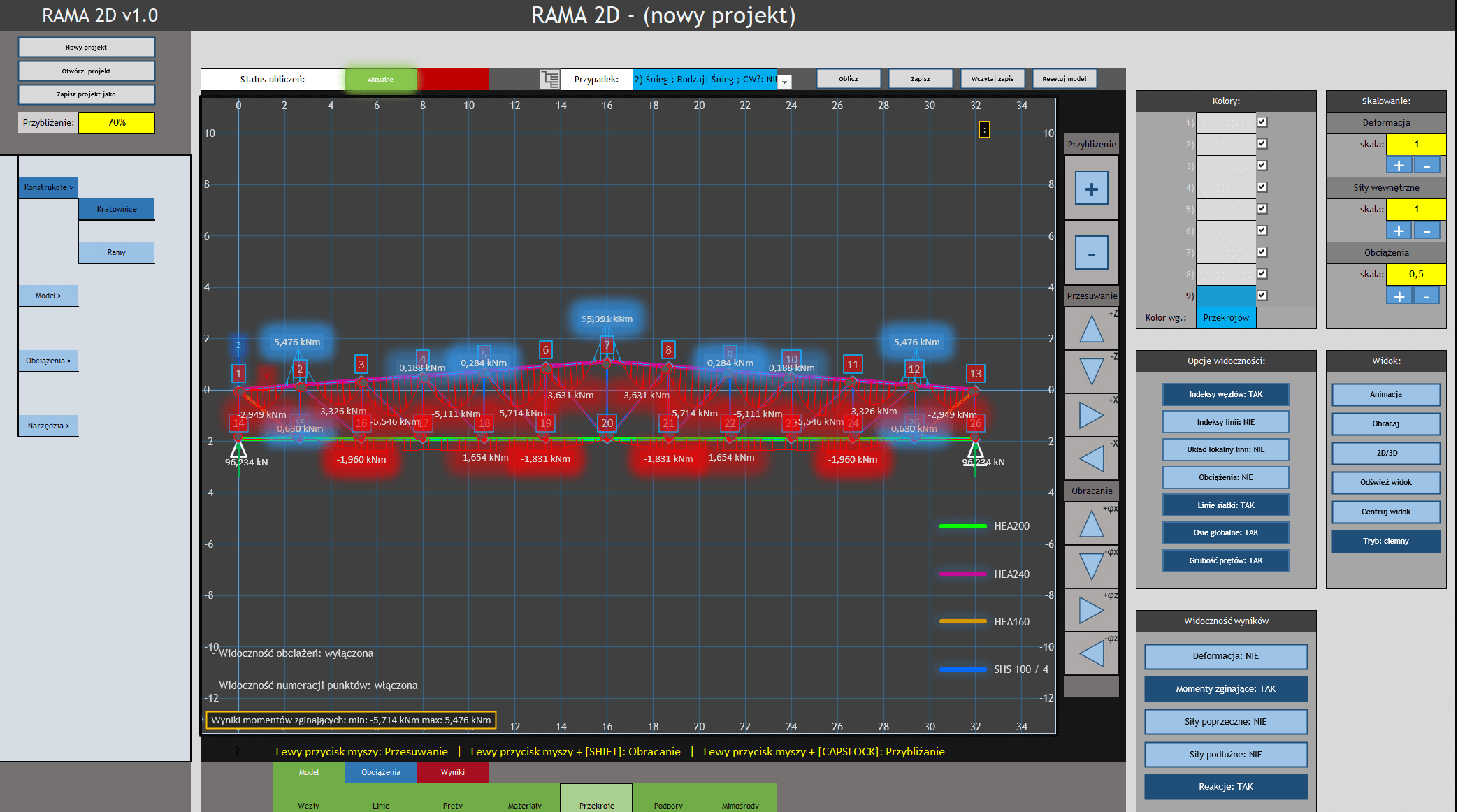Rotate view with the -φz left arrow
Screen dimensions: 1458x812
pos(1091,653)
